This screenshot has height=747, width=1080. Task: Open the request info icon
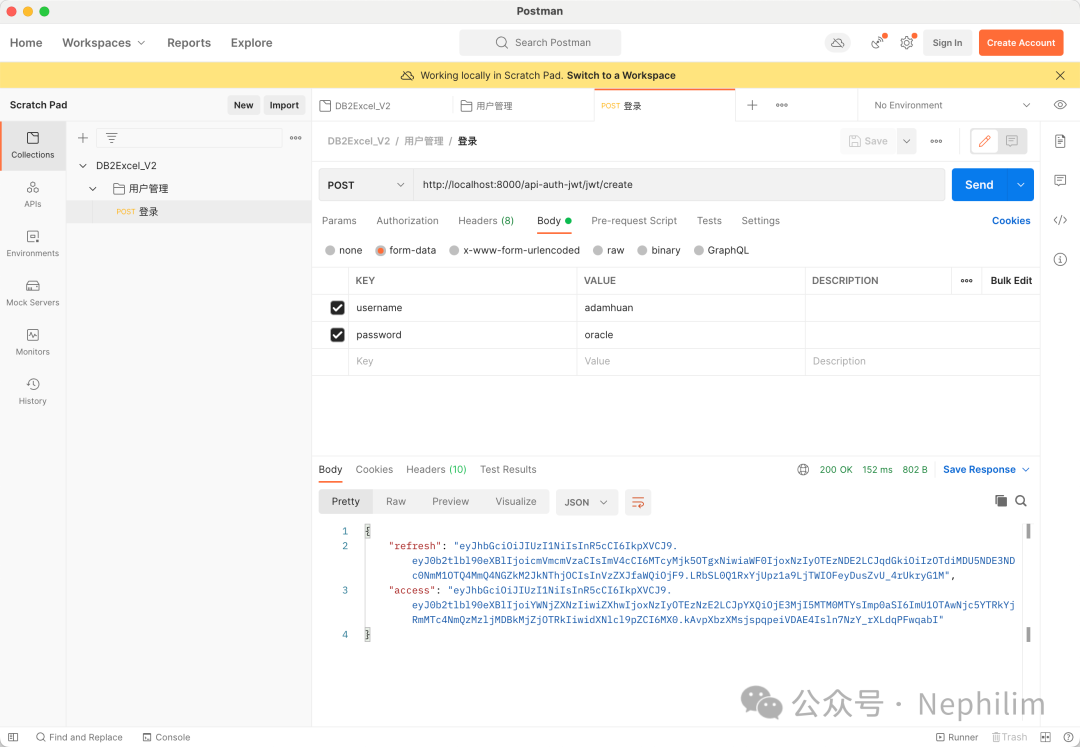coord(1060,260)
